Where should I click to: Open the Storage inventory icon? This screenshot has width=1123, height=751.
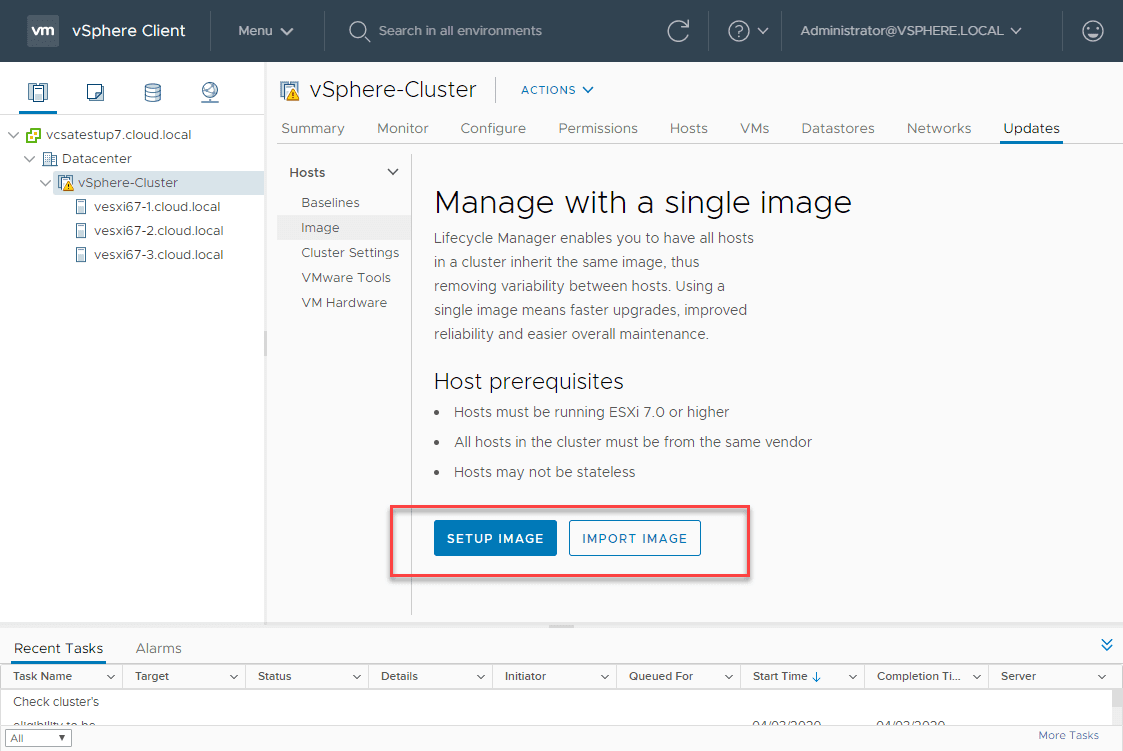click(x=153, y=92)
